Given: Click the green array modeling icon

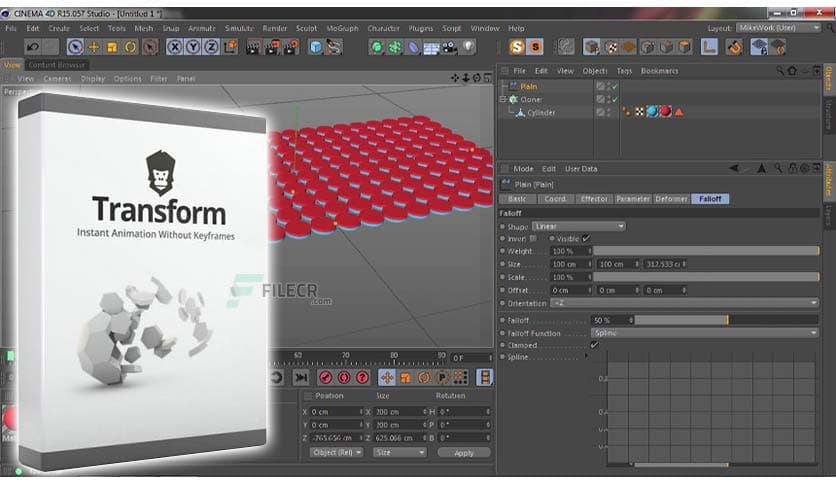Looking at the screenshot, I should (395, 47).
